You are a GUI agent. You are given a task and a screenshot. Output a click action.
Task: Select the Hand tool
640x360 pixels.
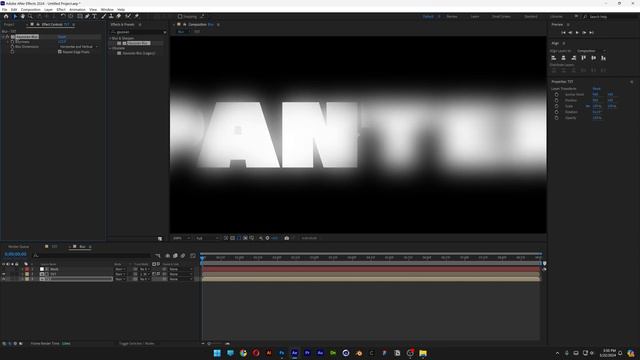point(23,16)
